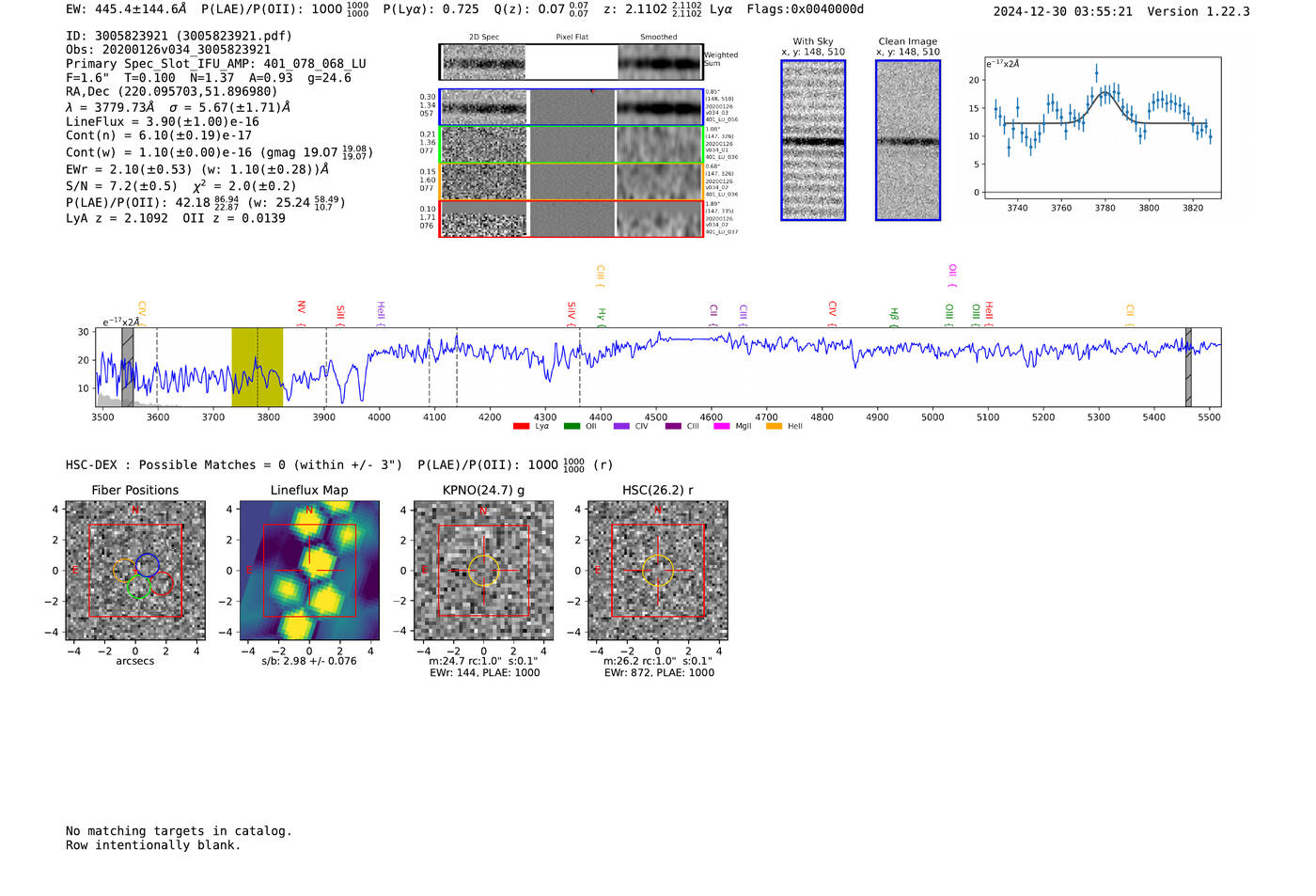Click the 'EWr: 144, PLAE: 1000' caption
Viewport: 1316px width, 896px height.
[484, 672]
